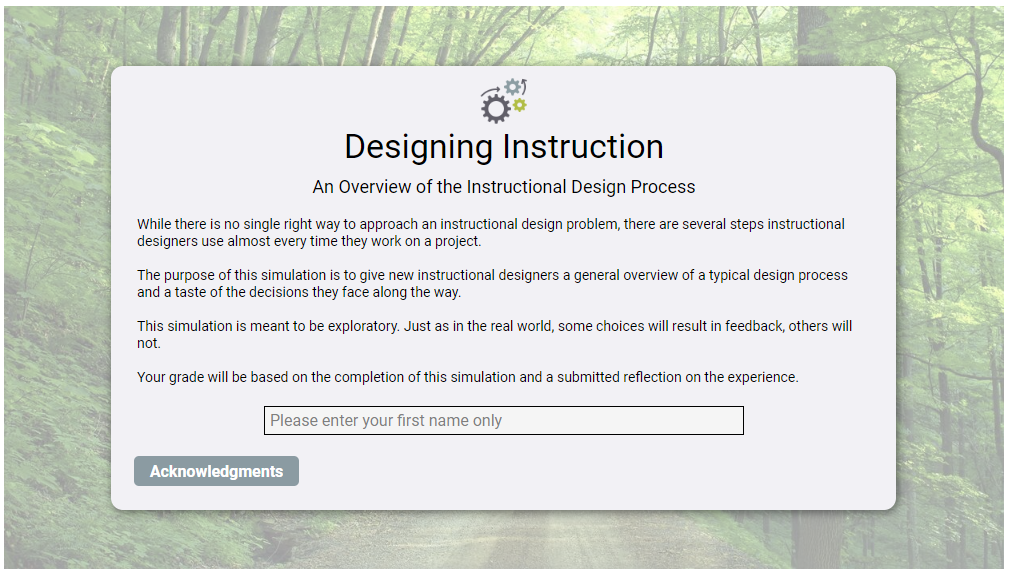Click the large dark gear in the logo
This screenshot has width=1014, height=580.
[495, 108]
